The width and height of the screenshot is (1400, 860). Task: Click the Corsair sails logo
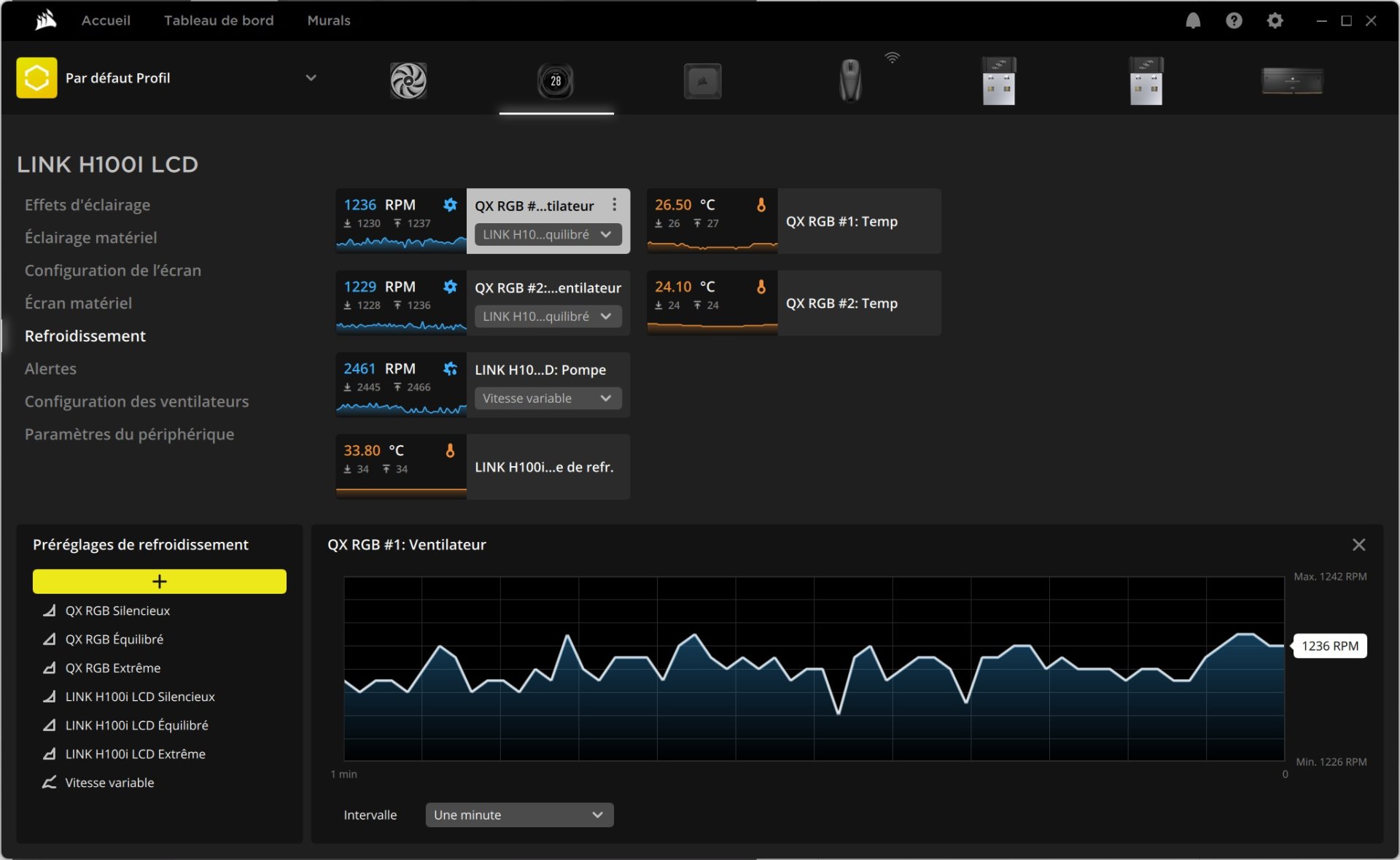click(x=45, y=20)
